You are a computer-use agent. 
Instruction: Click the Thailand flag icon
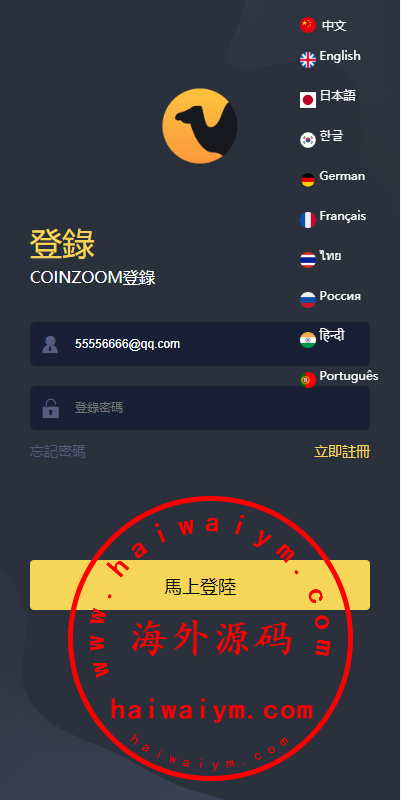308,260
